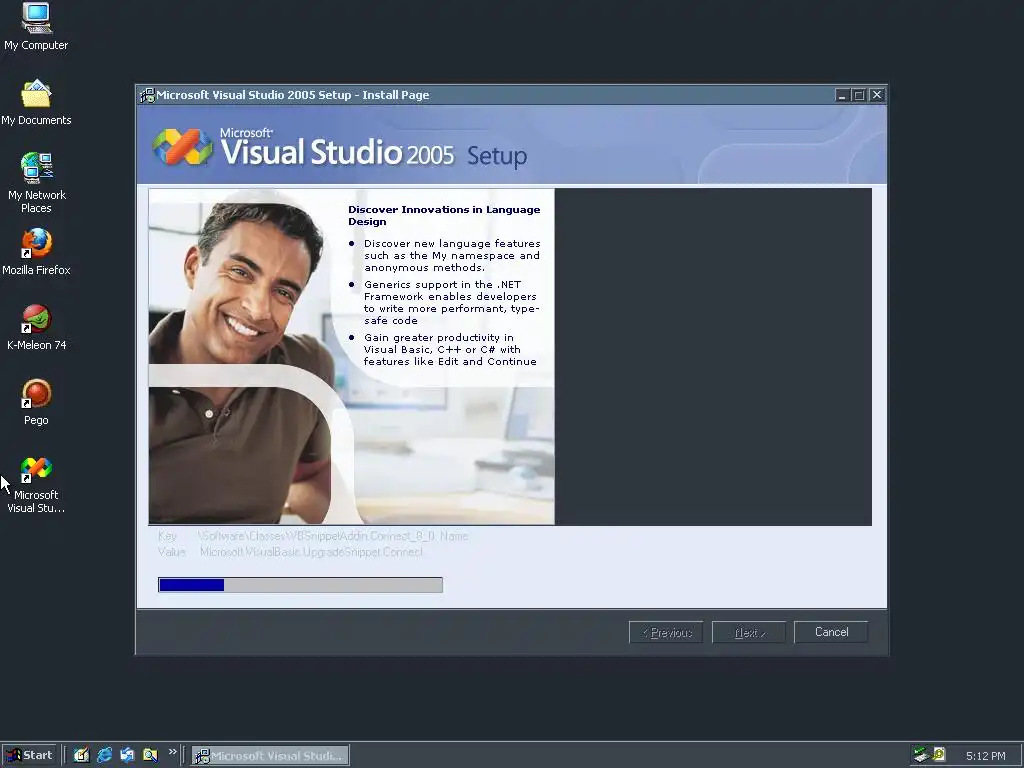
Task: Click the Cancel button in setup
Action: coord(831,632)
